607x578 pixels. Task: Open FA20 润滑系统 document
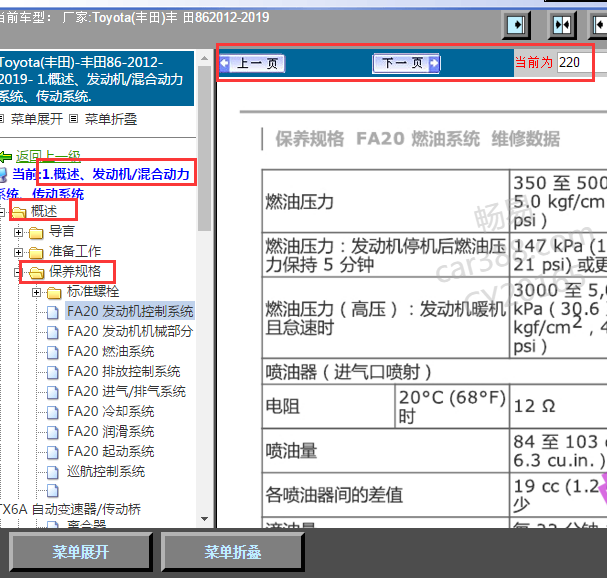coord(111,432)
